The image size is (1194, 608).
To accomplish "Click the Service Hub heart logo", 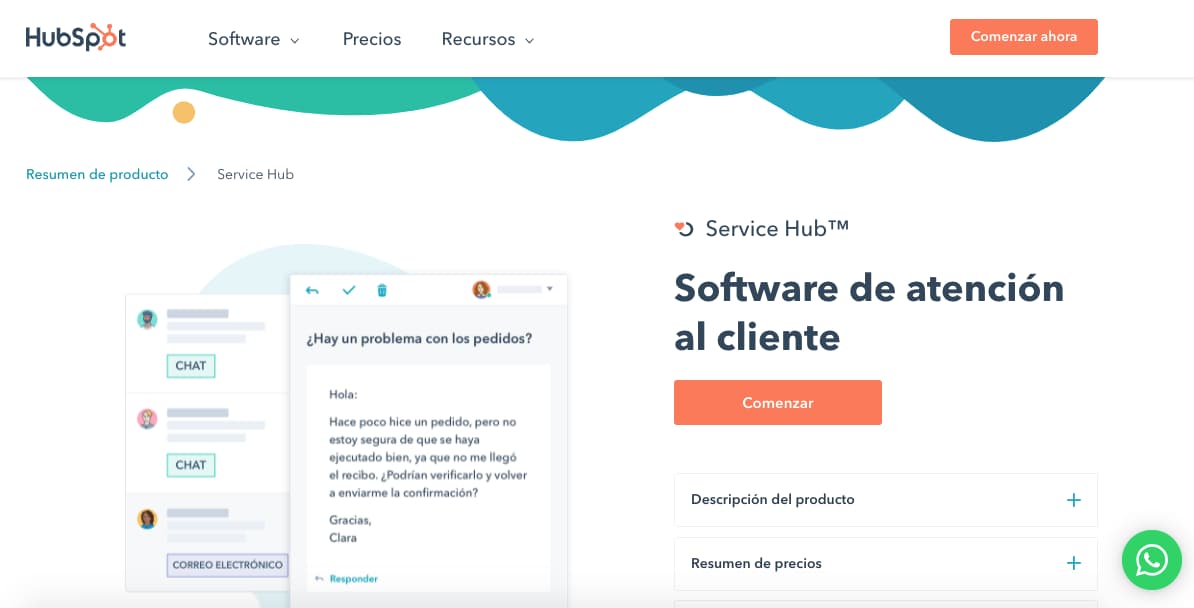I will coord(682,228).
